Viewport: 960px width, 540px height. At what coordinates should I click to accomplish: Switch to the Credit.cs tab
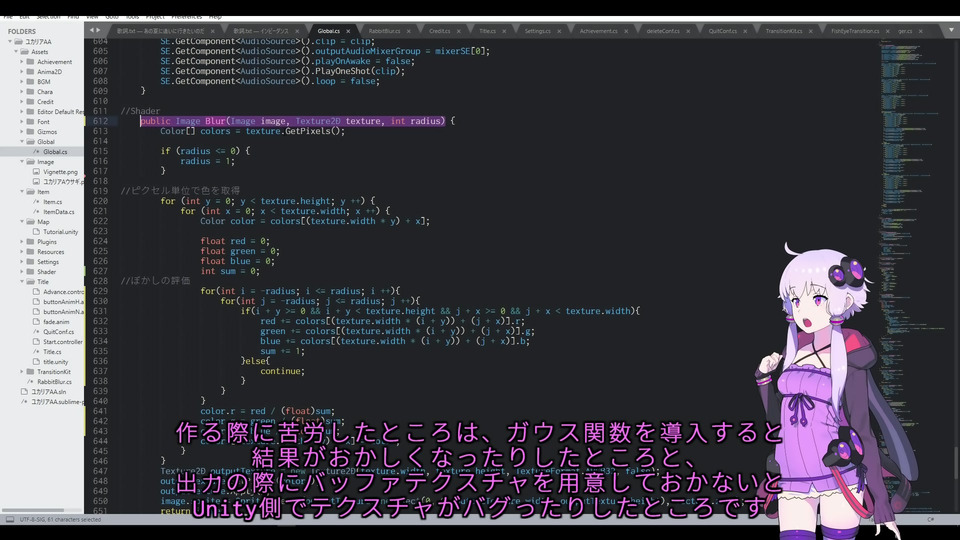[440, 31]
